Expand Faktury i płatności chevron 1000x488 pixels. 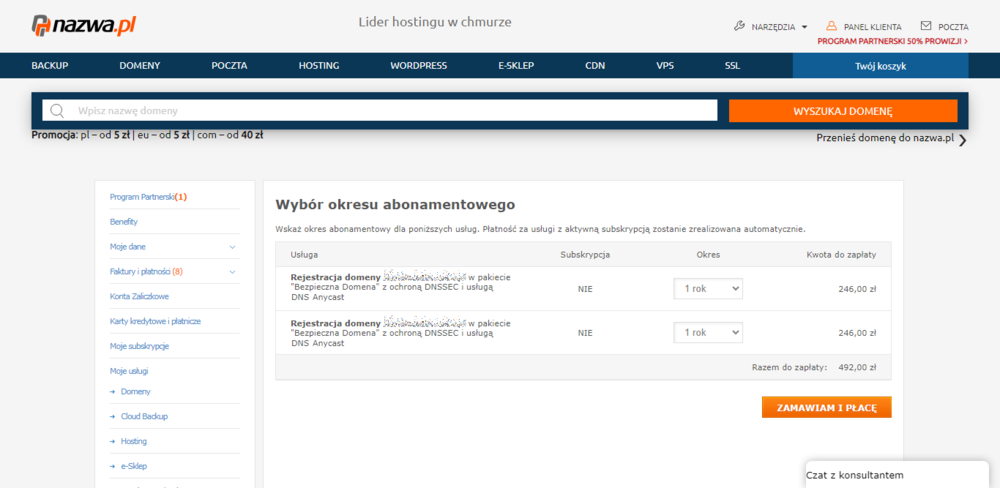pos(232,272)
